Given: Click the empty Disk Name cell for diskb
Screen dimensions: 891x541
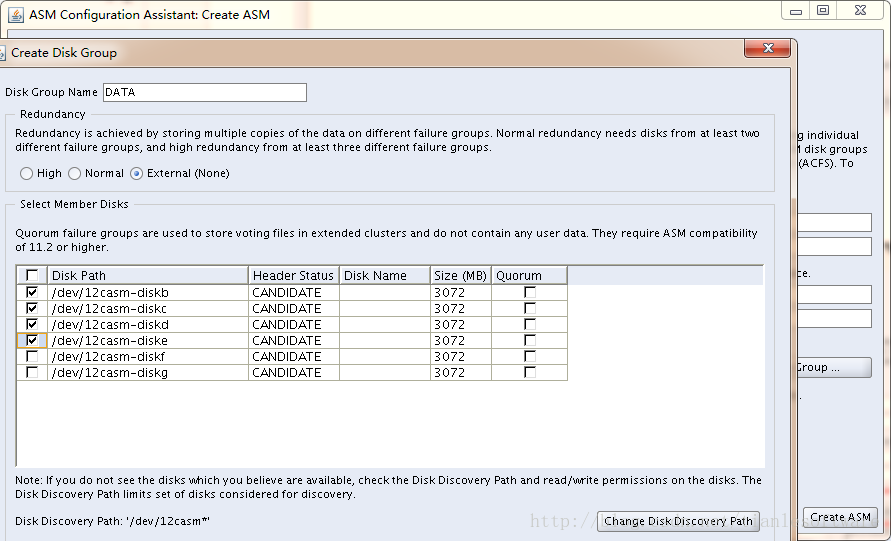Looking at the screenshot, I should pyautogui.click(x=385, y=293).
